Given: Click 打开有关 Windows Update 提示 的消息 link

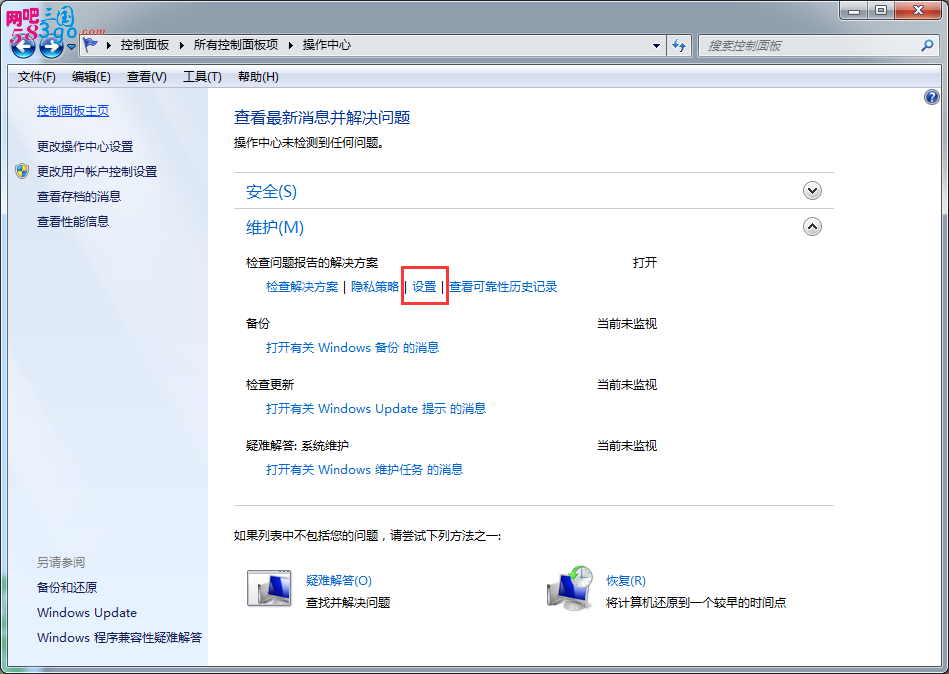Looking at the screenshot, I should (376, 409).
